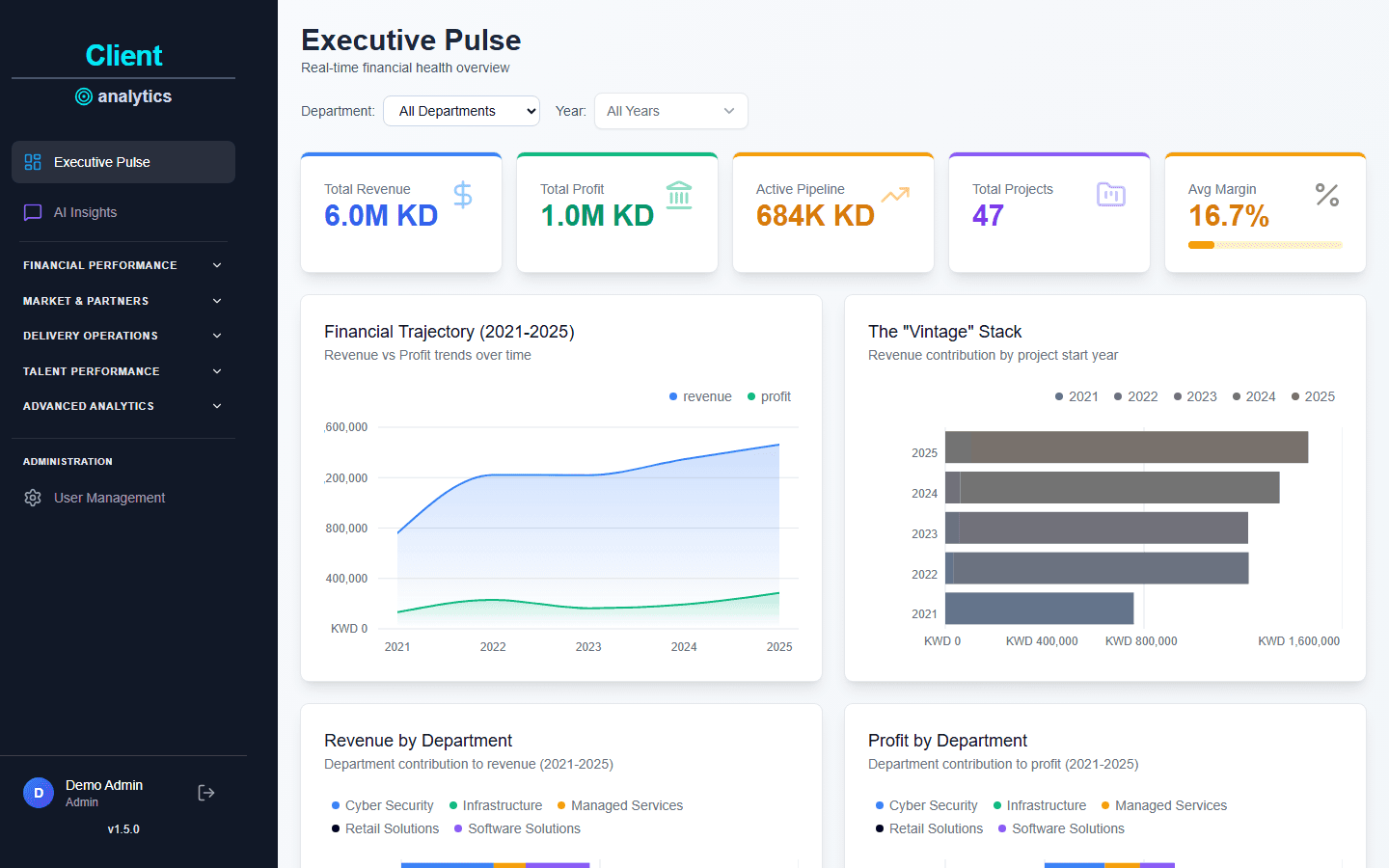This screenshot has width=1389, height=868.
Task: Open User Management under Administration
Action: click(x=123, y=498)
